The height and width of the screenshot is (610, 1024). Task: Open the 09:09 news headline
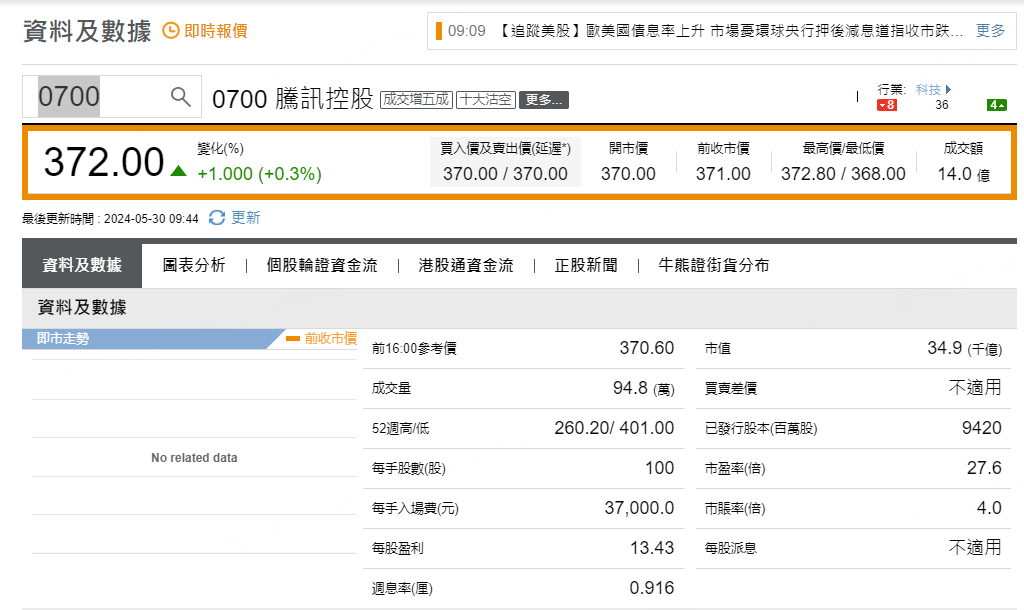(x=730, y=31)
